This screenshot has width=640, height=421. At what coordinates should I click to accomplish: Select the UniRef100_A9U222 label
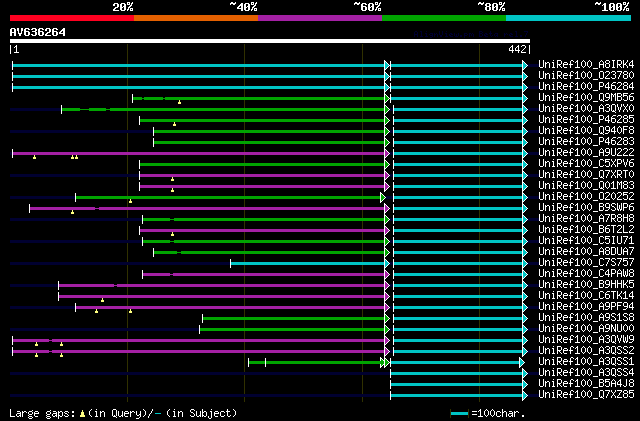tap(586, 153)
